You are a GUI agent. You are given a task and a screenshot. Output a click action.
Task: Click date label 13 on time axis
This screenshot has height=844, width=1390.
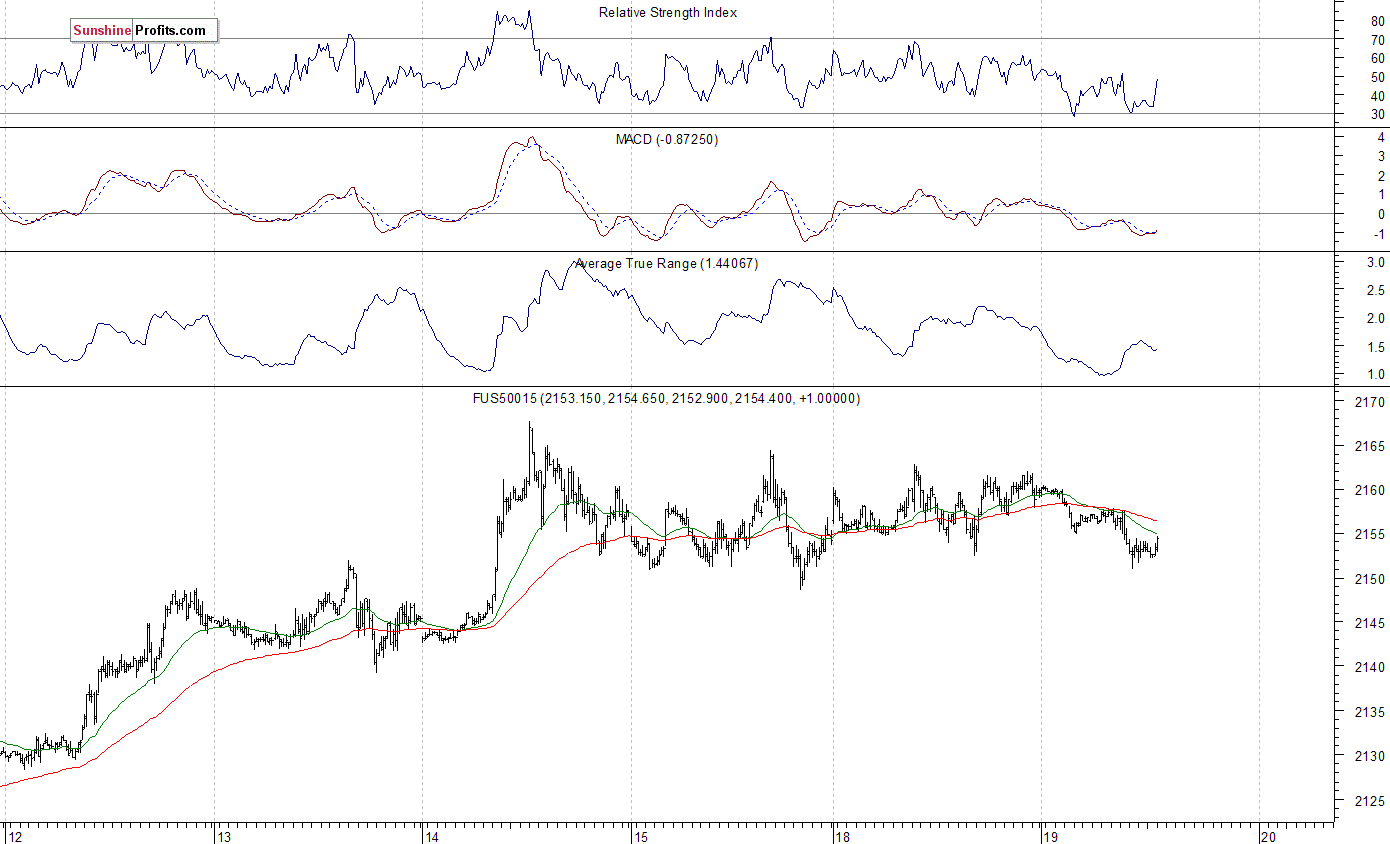(x=225, y=836)
